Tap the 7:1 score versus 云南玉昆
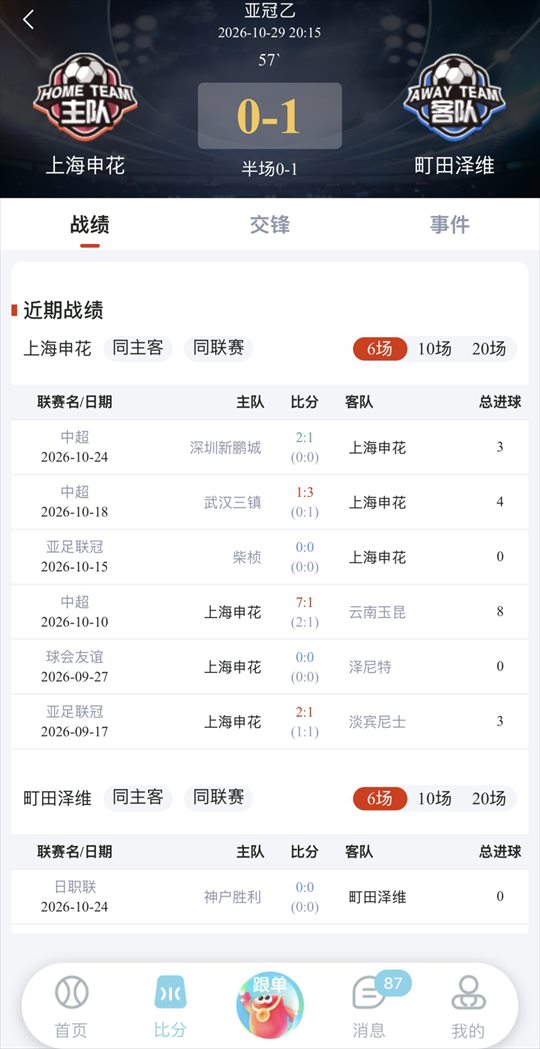The width and height of the screenshot is (540, 1049). pos(304,602)
